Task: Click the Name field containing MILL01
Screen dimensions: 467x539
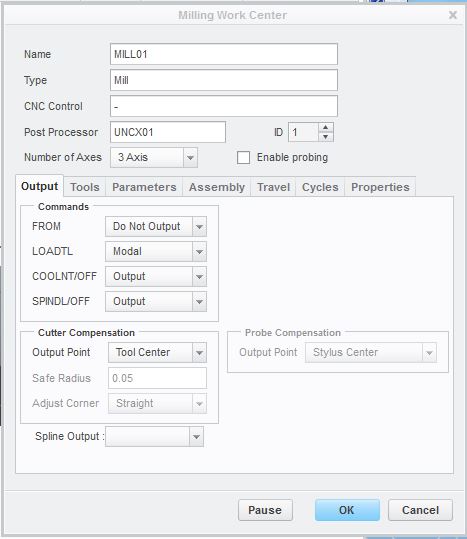Action: pos(224,54)
